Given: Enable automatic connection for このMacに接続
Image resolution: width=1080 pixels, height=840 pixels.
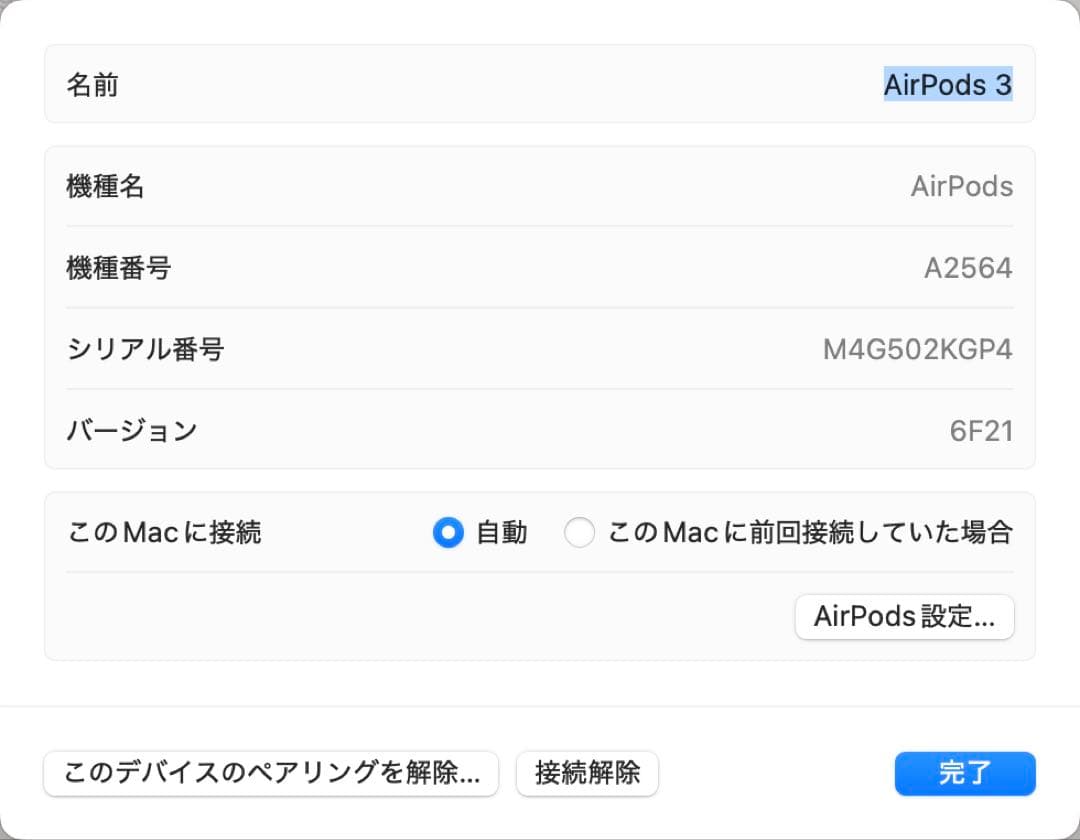Looking at the screenshot, I should (x=448, y=533).
